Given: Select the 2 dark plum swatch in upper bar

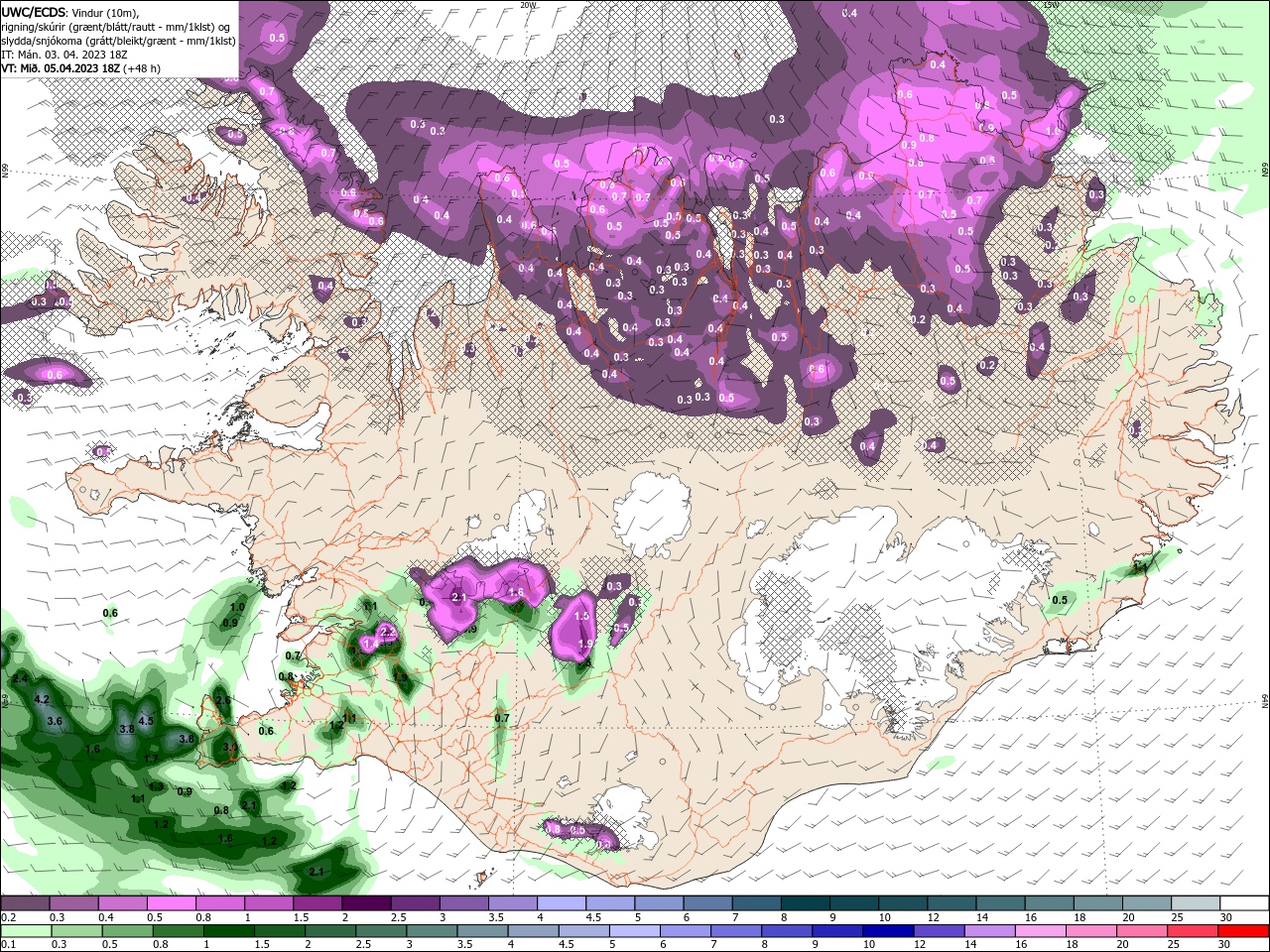Looking at the screenshot, I should point(366,903).
